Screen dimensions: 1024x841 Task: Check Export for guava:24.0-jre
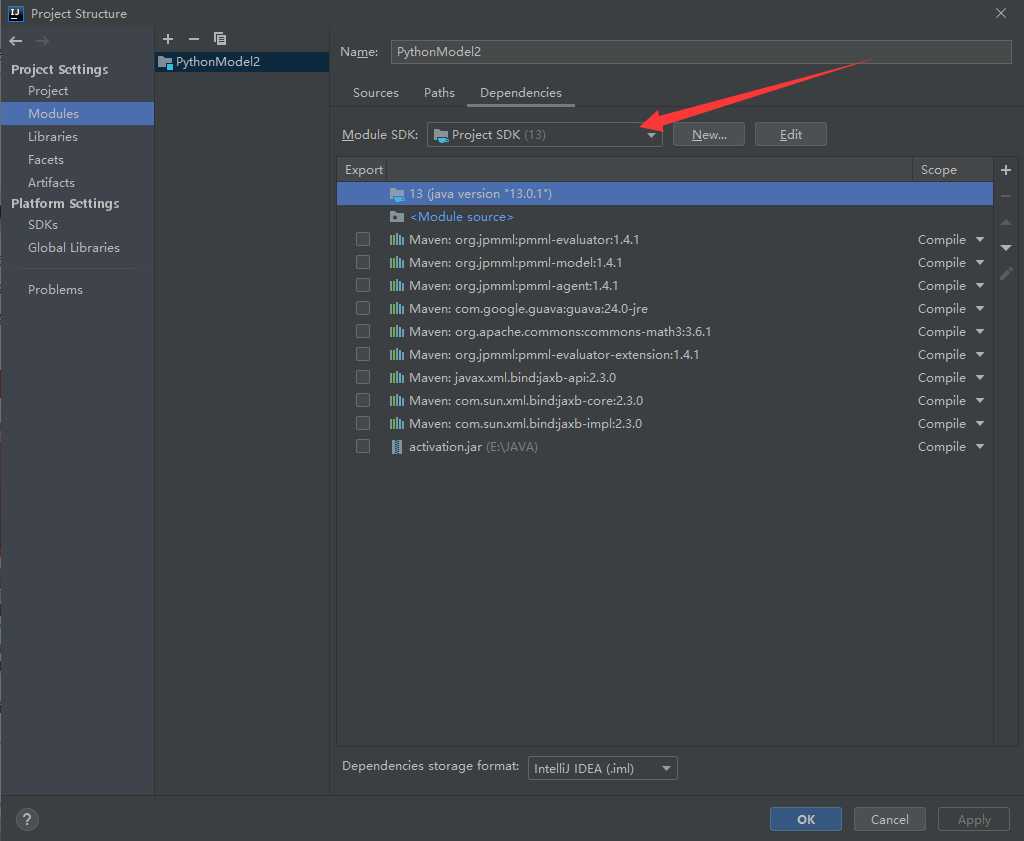[x=362, y=308]
